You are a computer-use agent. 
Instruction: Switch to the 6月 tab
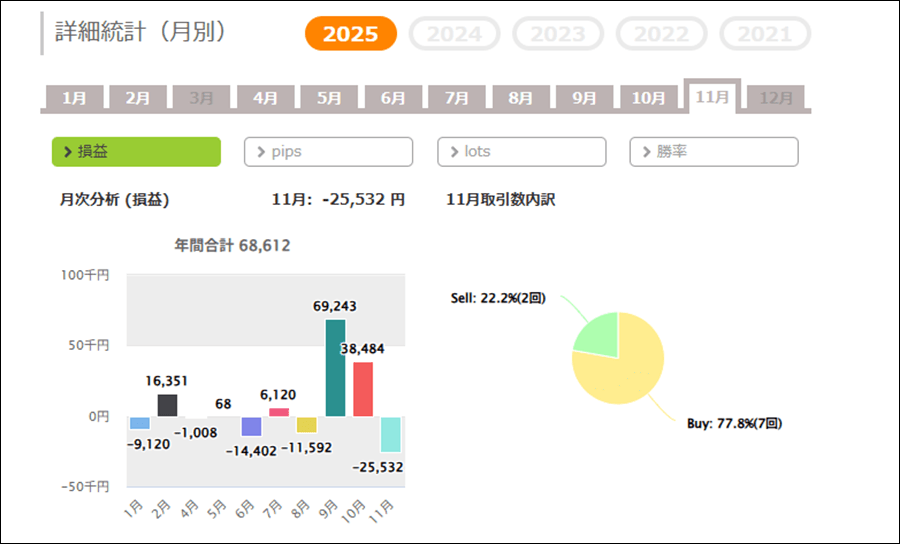(393, 98)
